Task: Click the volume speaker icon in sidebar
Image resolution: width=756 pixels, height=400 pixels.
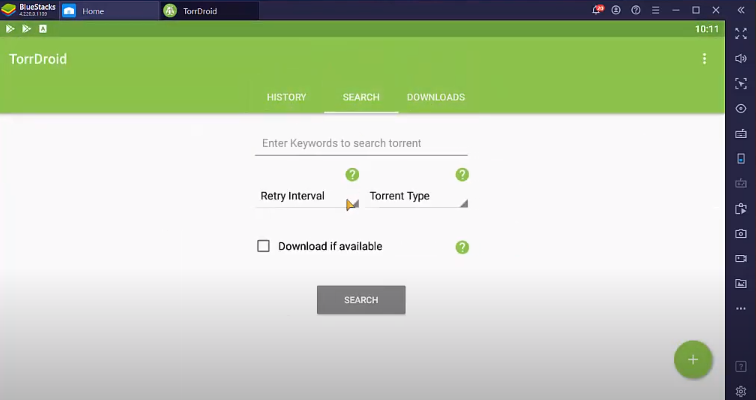Action: [741, 58]
